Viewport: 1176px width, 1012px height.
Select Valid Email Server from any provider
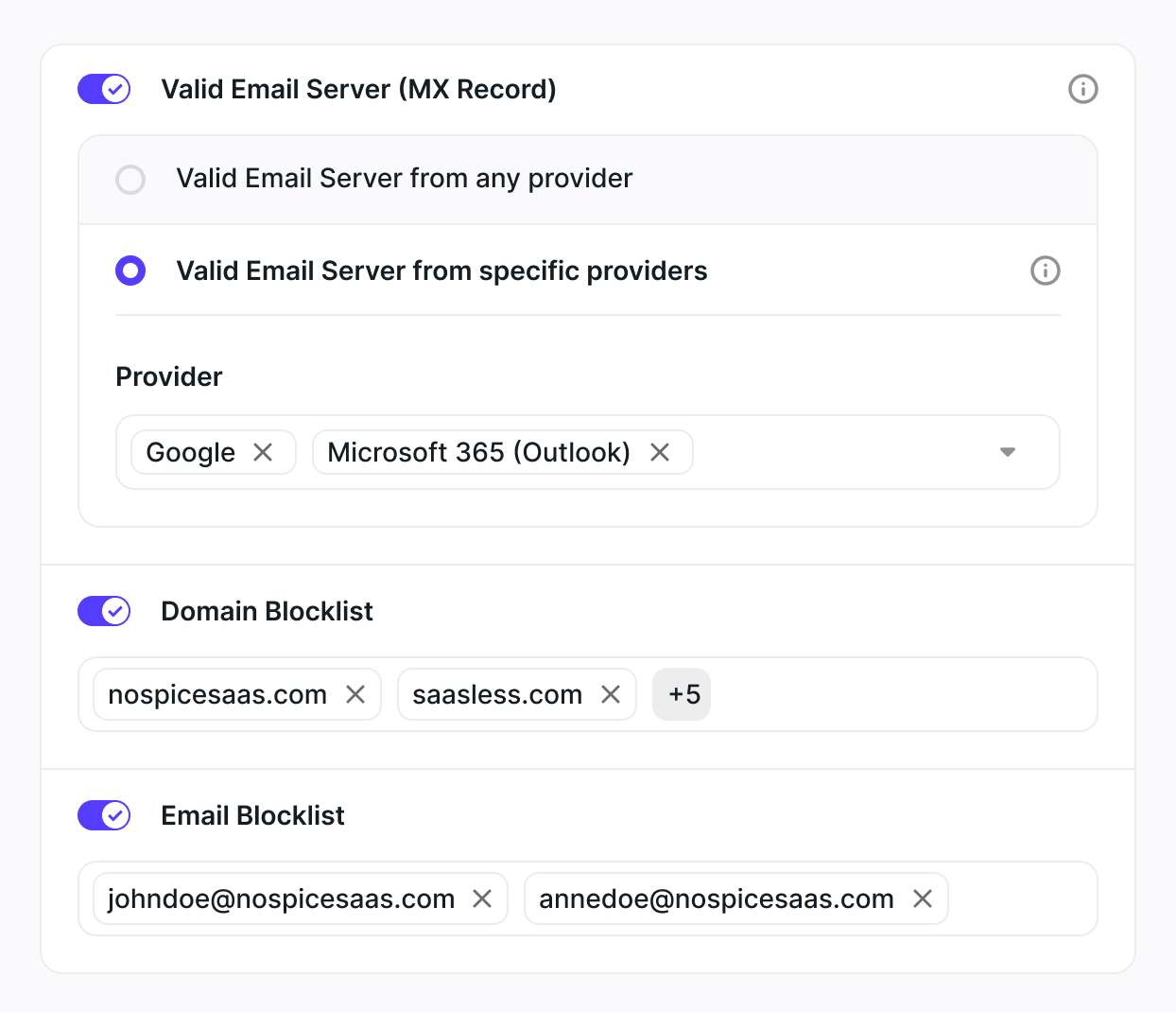click(x=130, y=179)
